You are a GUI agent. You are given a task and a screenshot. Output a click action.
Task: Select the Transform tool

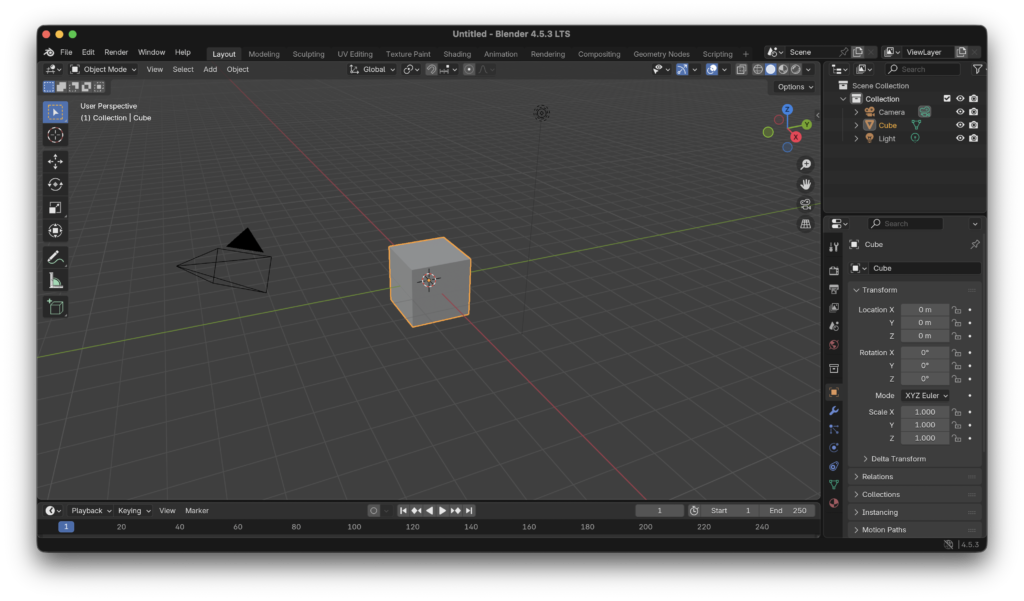click(56, 231)
